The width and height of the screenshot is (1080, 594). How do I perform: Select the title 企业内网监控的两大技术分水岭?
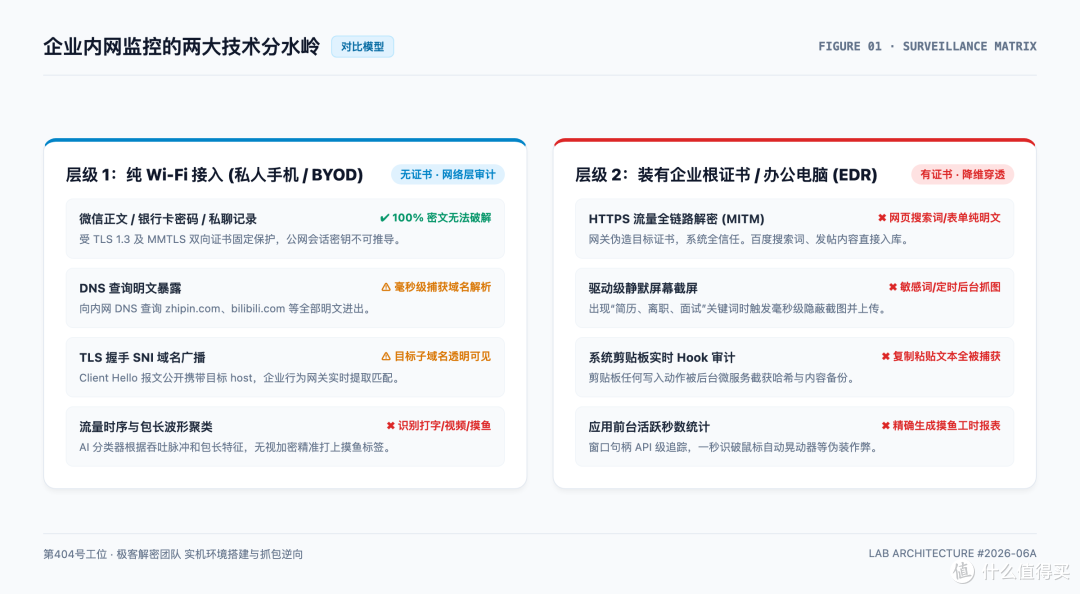pos(182,47)
